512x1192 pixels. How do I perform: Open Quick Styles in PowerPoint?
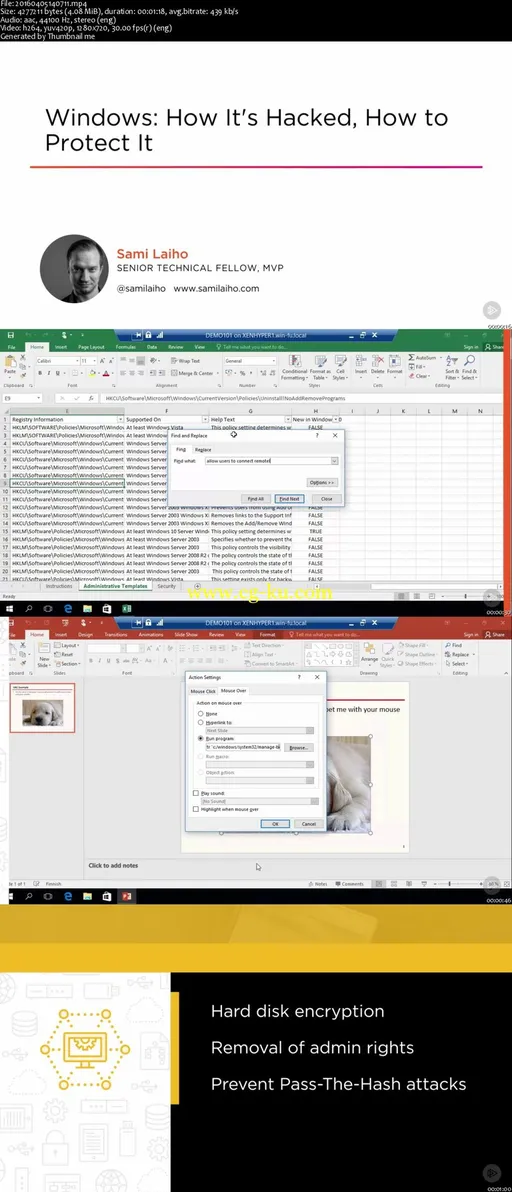pos(387,654)
